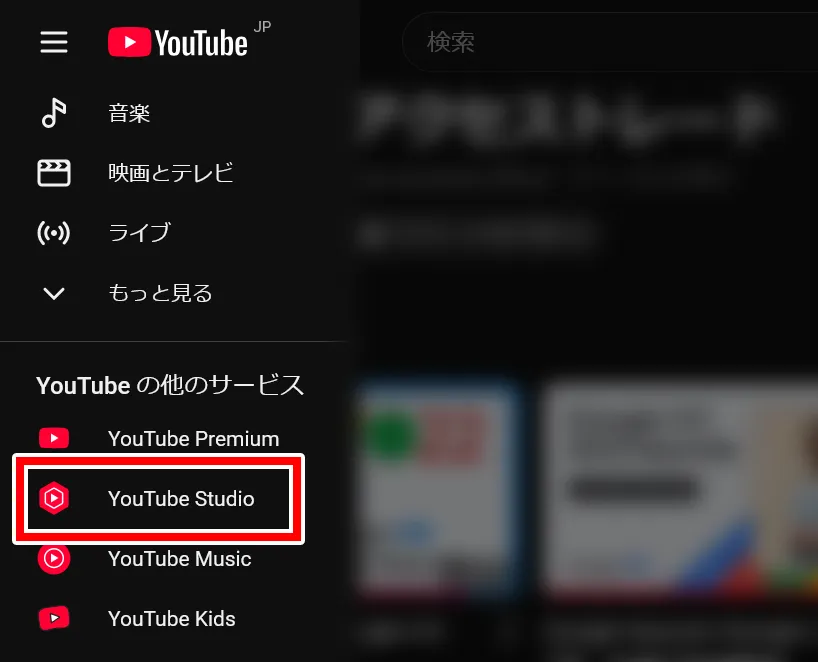Screen dimensions: 818x662
Task: Open the YouTube Studio link
Action: coord(181,499)
